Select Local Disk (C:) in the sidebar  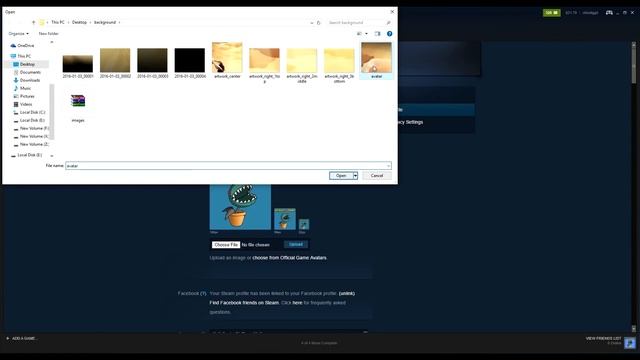(32, 112)
